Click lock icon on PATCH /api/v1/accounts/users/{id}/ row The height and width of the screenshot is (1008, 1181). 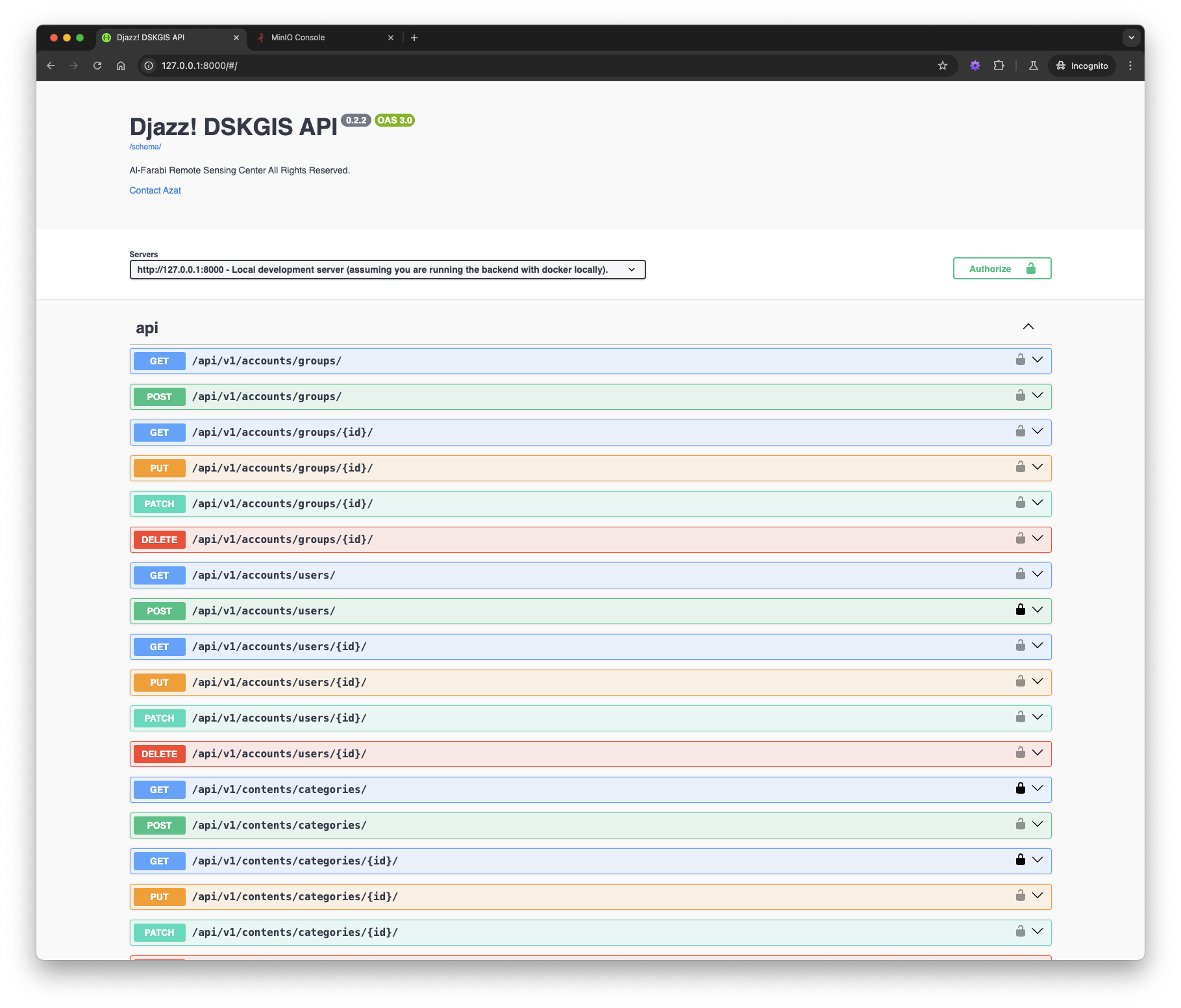(1020, 717)
